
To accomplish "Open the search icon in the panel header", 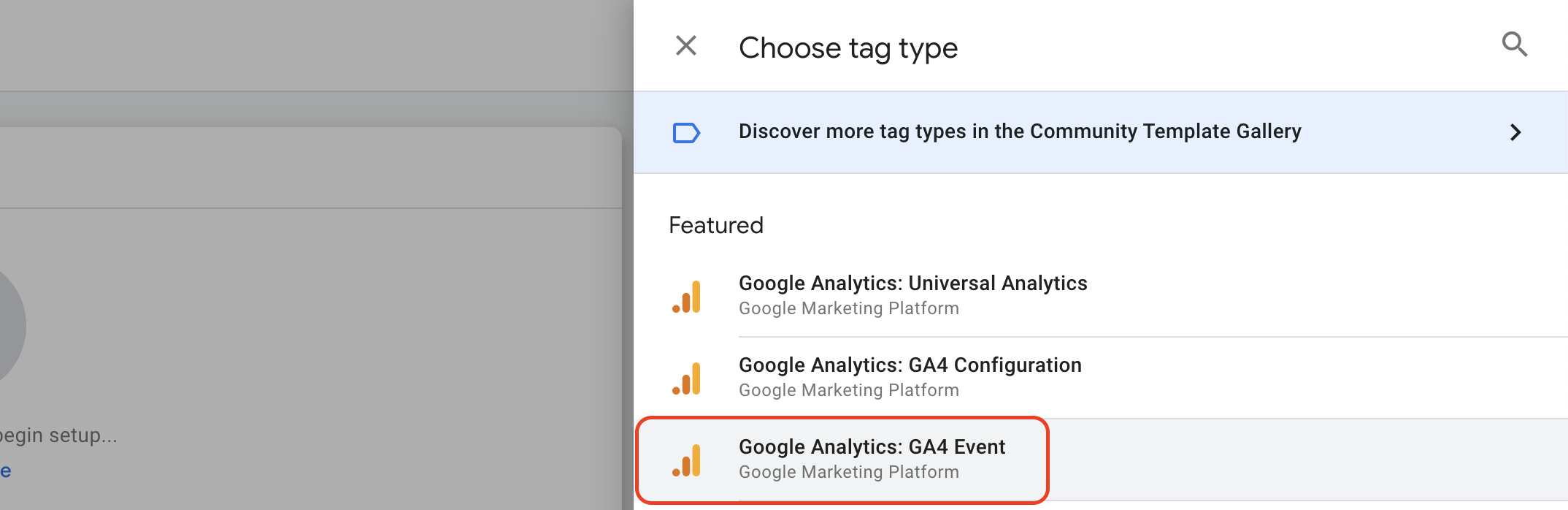I will pos(1514,45).
